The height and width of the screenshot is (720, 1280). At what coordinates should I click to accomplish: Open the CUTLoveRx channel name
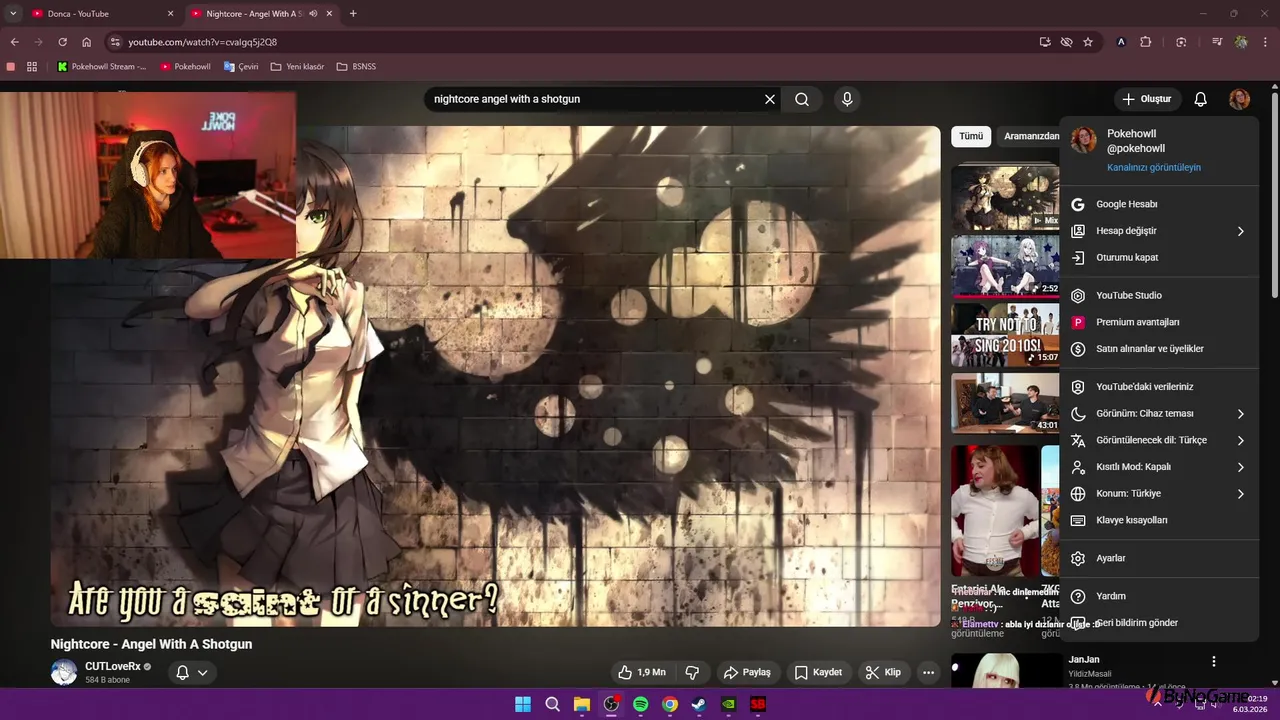click(x=112, y=666)
